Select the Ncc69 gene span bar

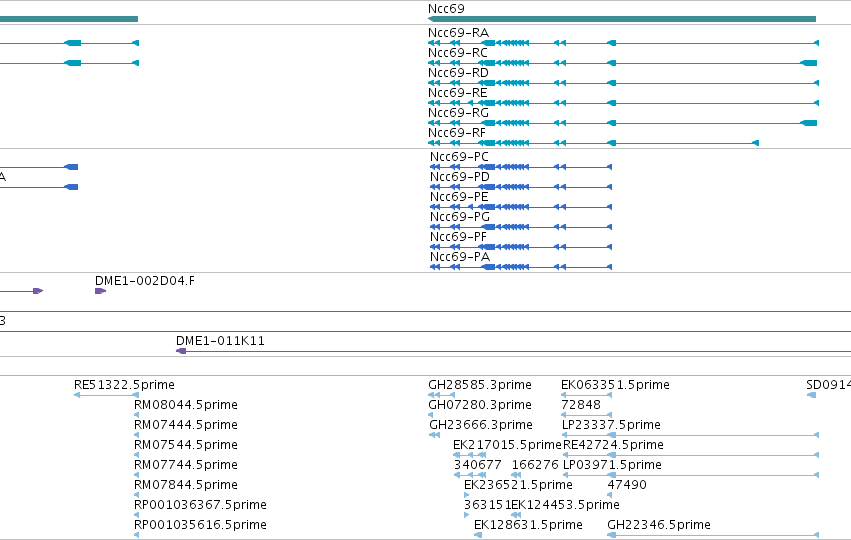(622, 19)
